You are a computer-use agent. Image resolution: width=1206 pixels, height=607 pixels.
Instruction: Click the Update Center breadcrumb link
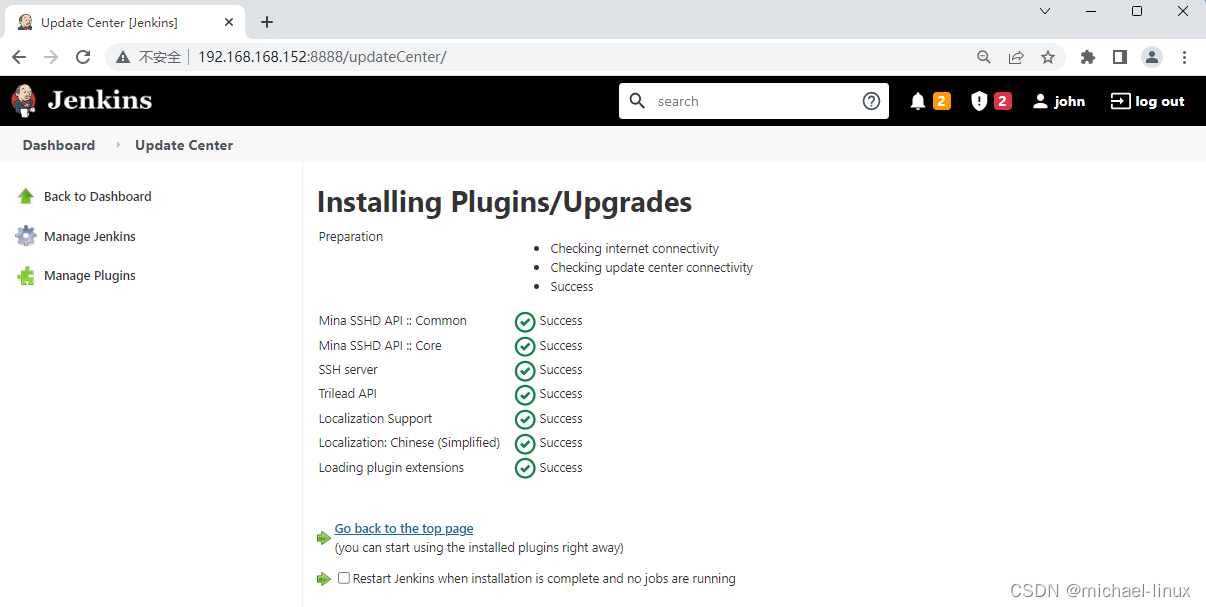(184, 145)
